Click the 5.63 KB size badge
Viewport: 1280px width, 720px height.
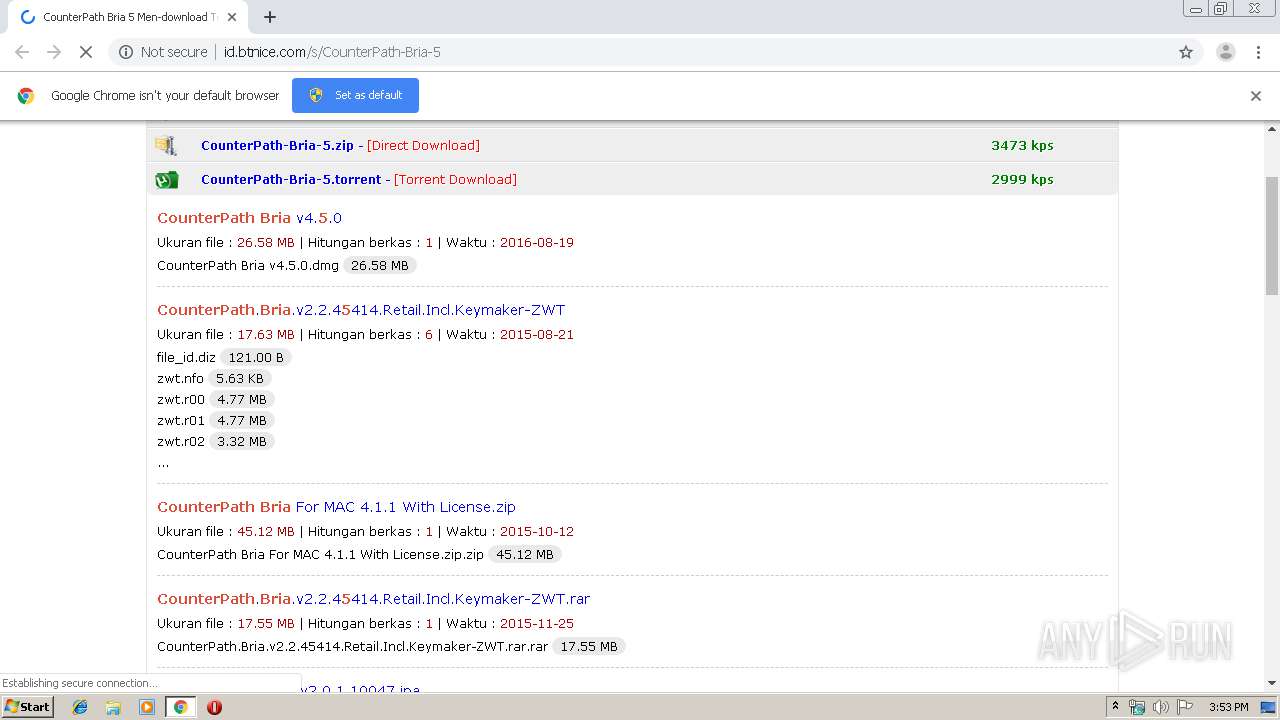pyautogui.click(x=240, y=379)
